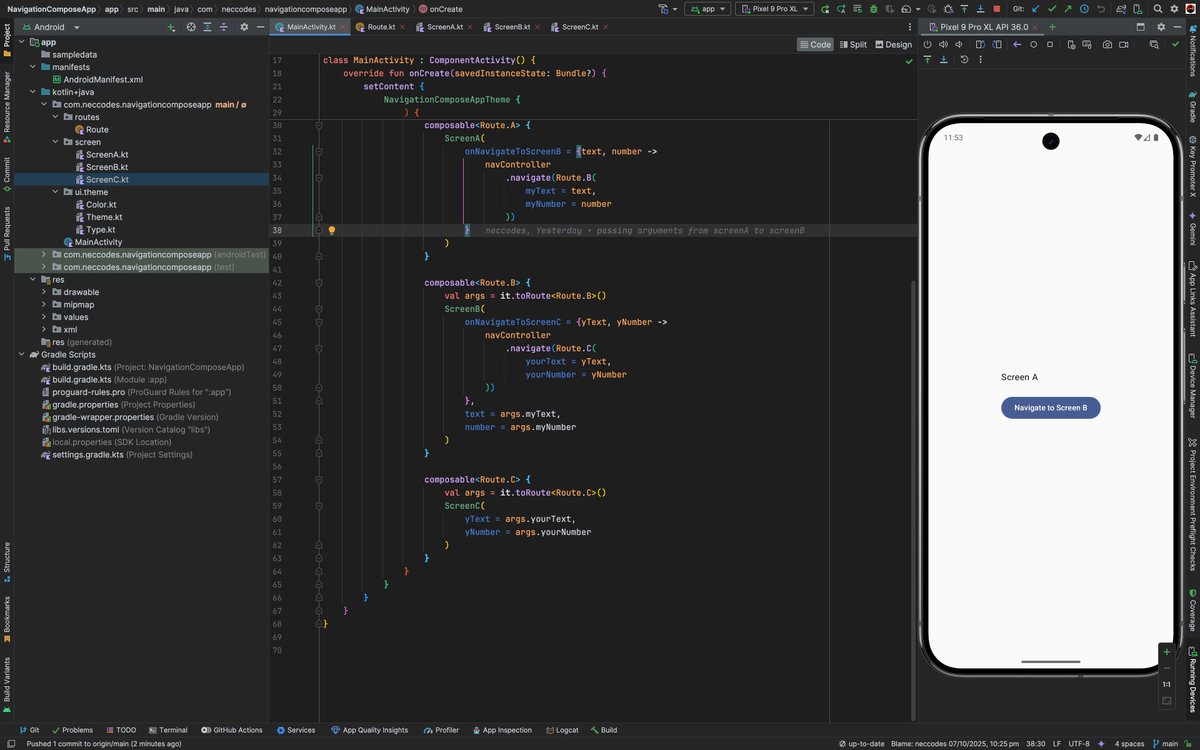1200x750 pixels.
Task: Open Search Everywhere magnifier icon
Action: [x=1158, y=9]
